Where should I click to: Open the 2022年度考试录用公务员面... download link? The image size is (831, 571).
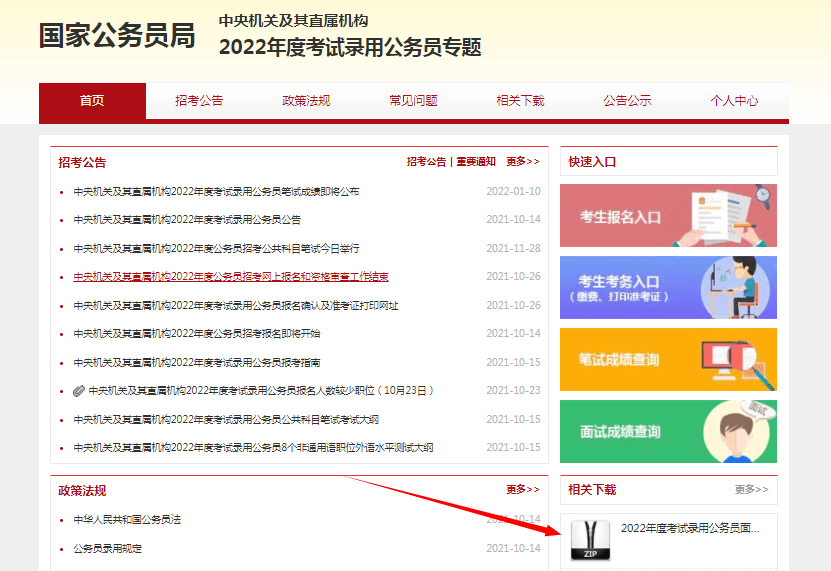tap(690, 528)
